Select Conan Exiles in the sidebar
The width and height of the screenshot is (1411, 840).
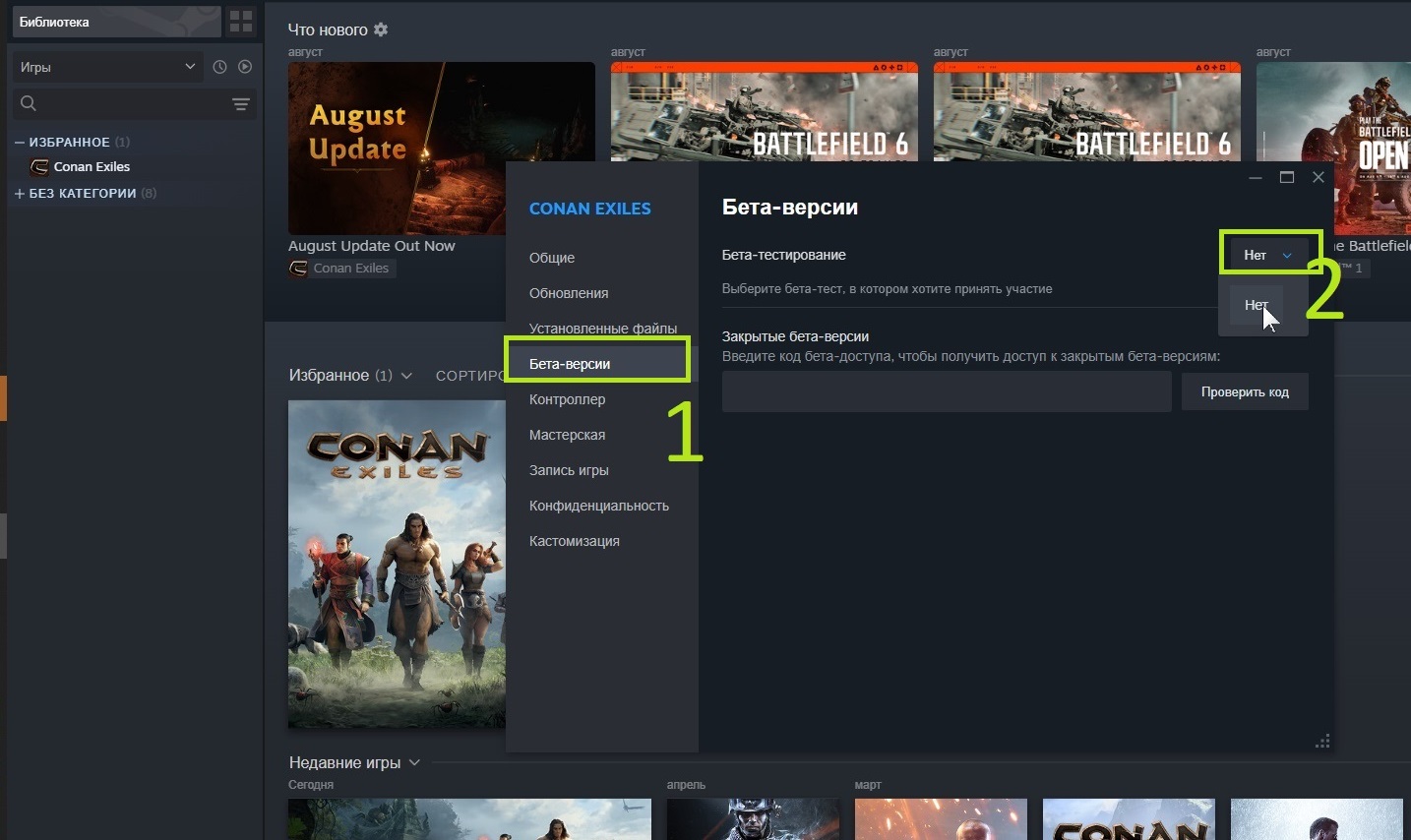coord(92,166)
